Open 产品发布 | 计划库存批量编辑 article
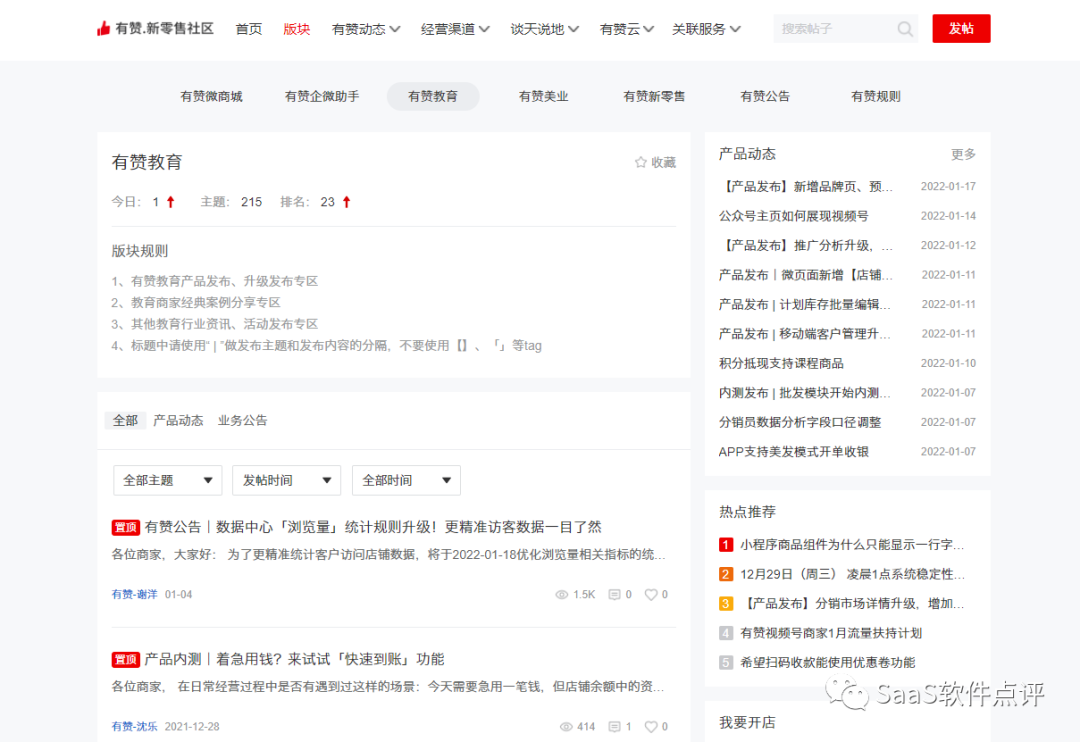Viewport: 1080px width, 742px height. click(804, 305)
